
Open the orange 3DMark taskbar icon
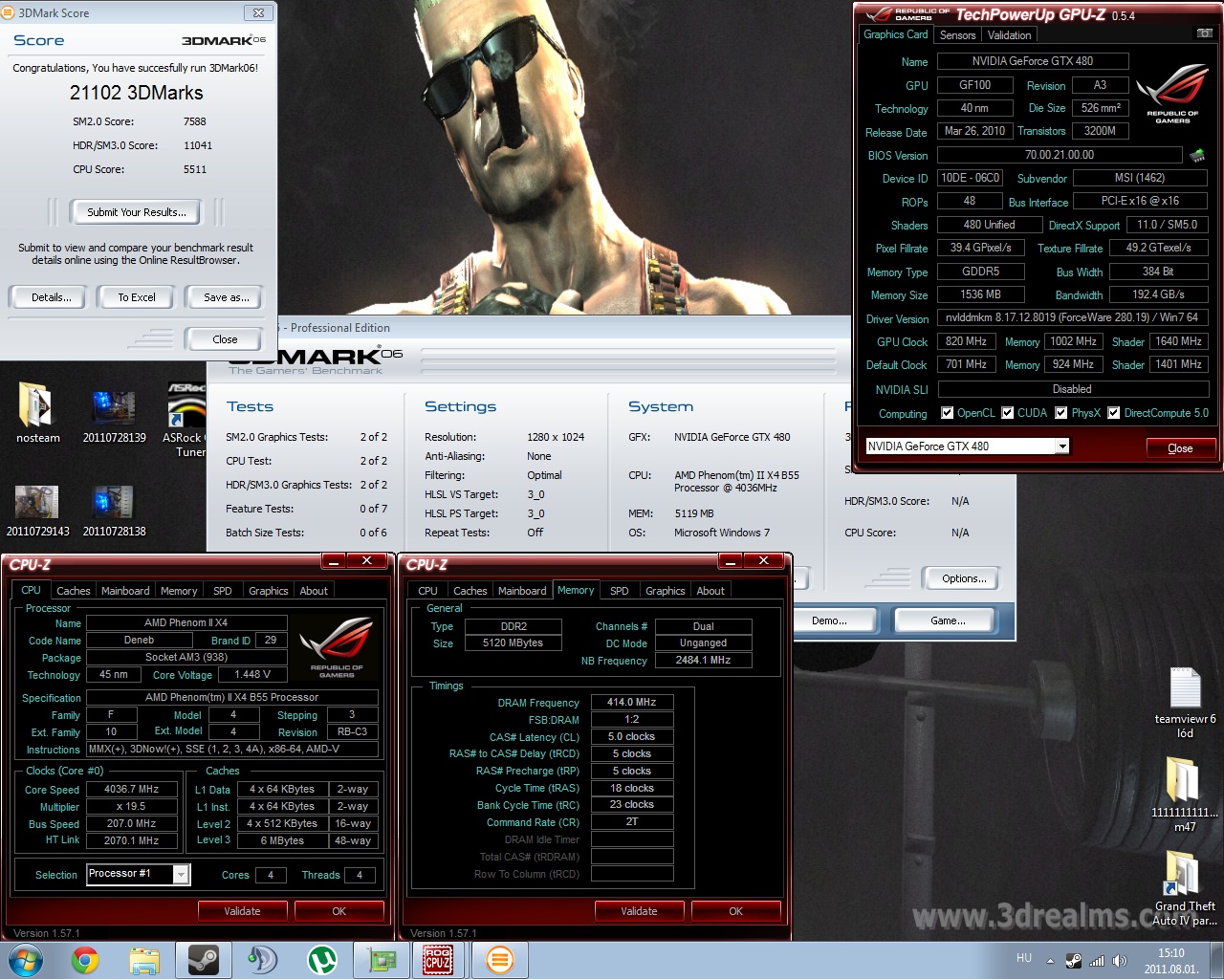(499, 960)
